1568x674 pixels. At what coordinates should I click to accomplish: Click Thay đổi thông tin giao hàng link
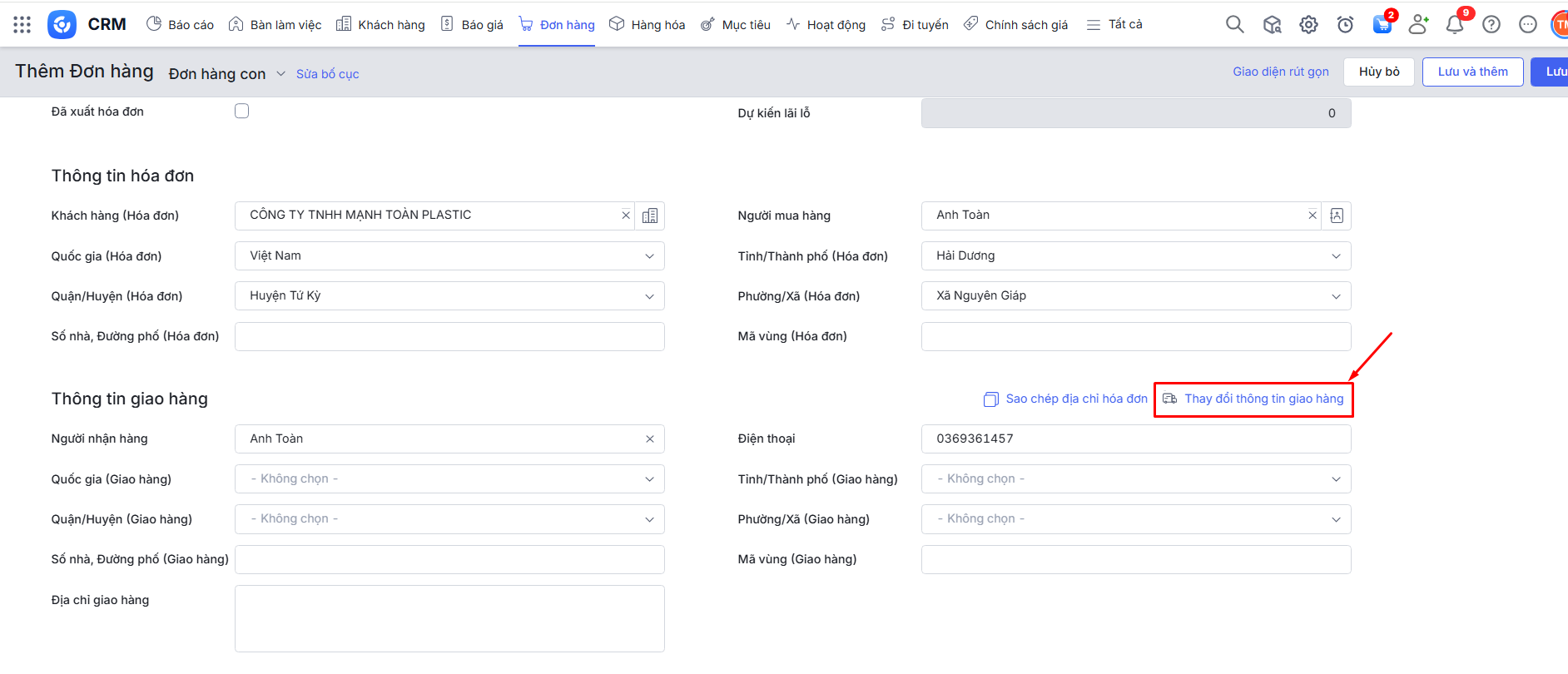(1263, 399)
